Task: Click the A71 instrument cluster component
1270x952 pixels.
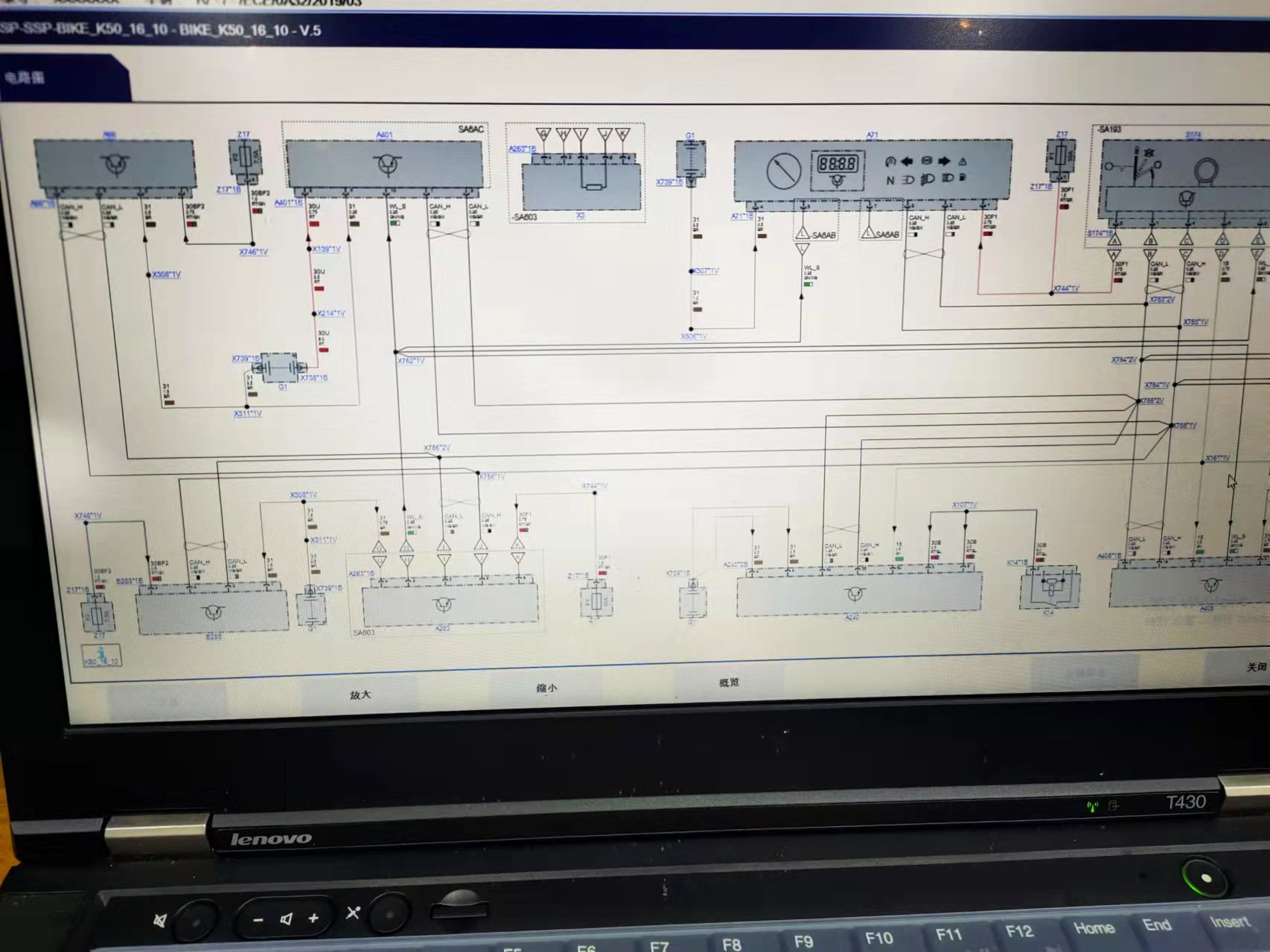Action: [x=872, y=170]
